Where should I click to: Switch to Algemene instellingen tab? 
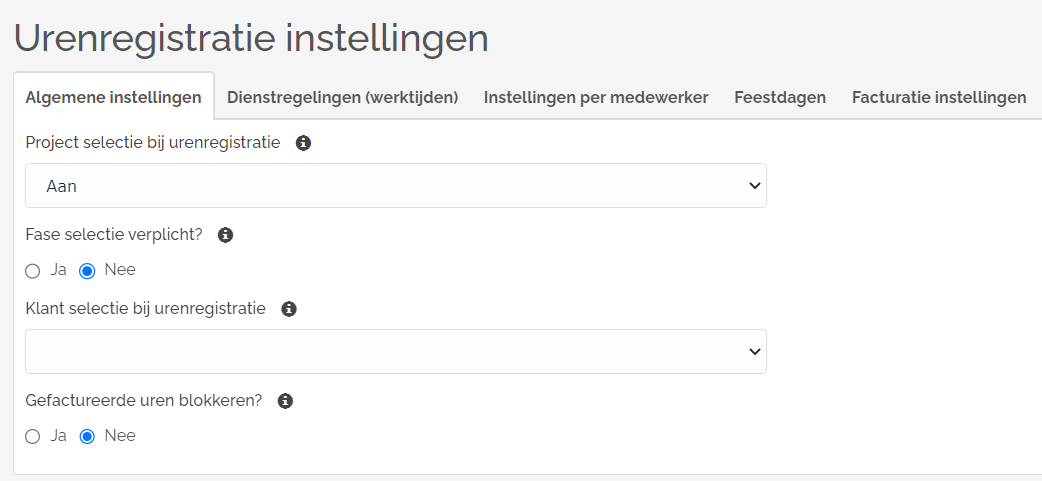point(113,97)
